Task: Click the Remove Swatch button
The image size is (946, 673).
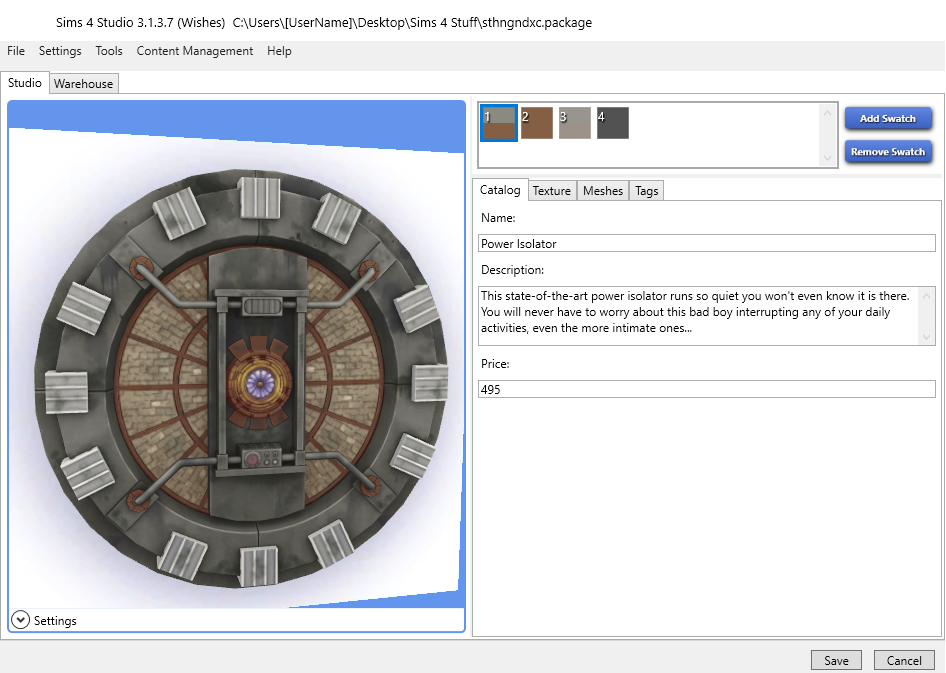Action: 888,152
